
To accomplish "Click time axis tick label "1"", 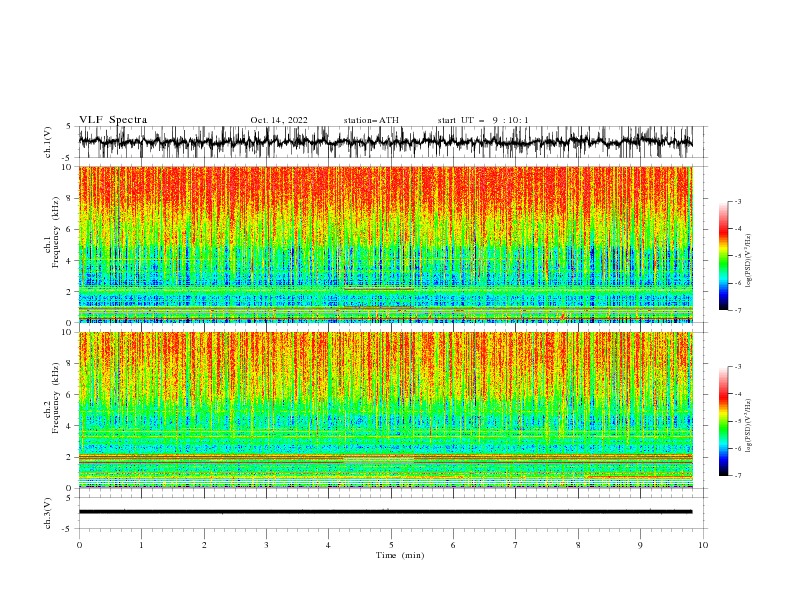I will [141, 545].
